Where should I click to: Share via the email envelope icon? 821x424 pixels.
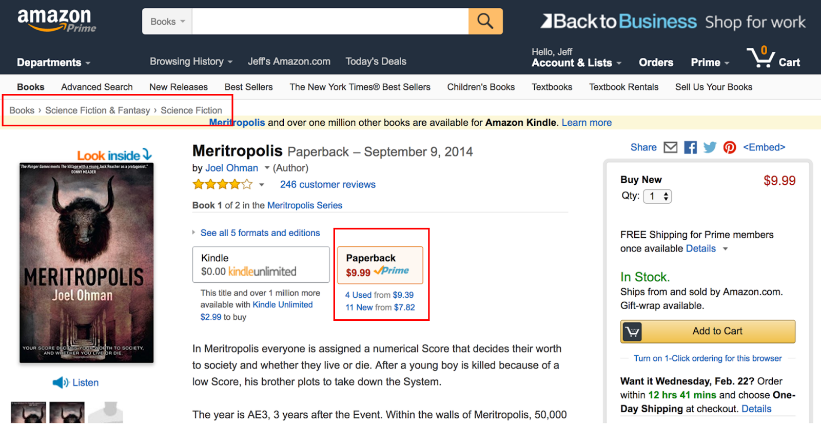(x=670, y=148)
